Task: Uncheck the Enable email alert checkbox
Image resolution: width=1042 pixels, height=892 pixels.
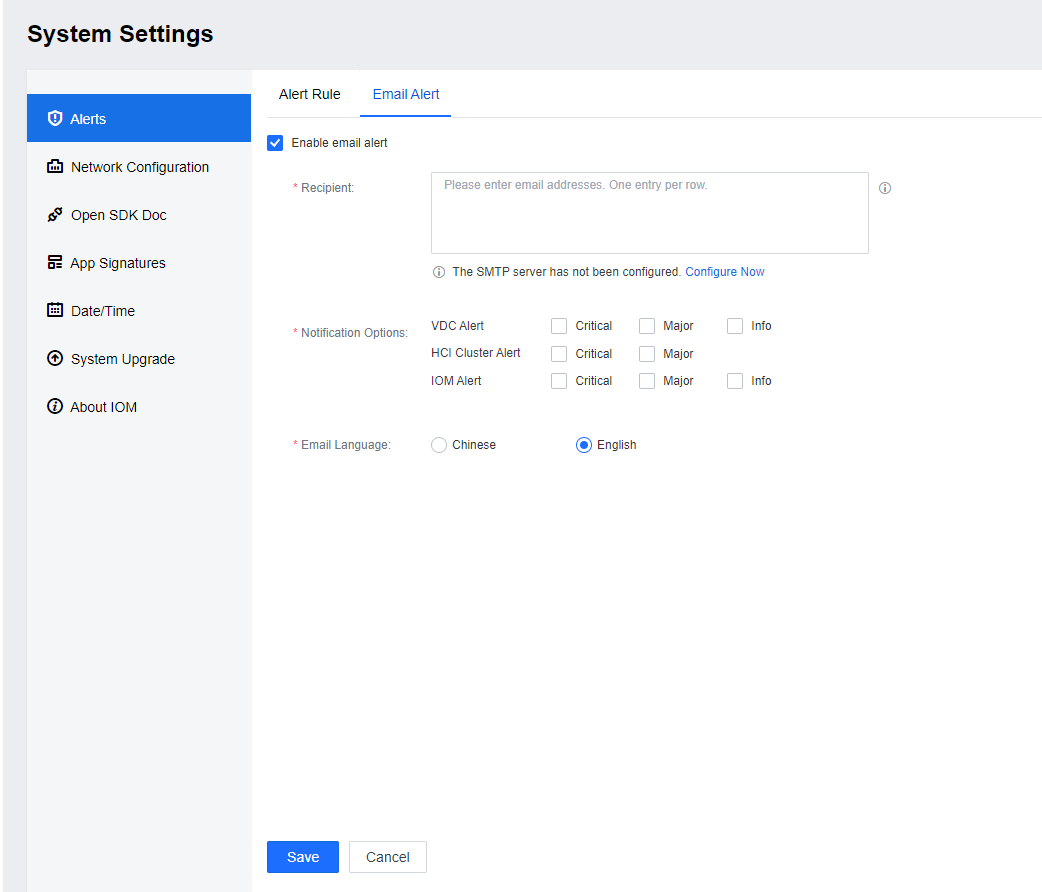Action: click(276, 143)
